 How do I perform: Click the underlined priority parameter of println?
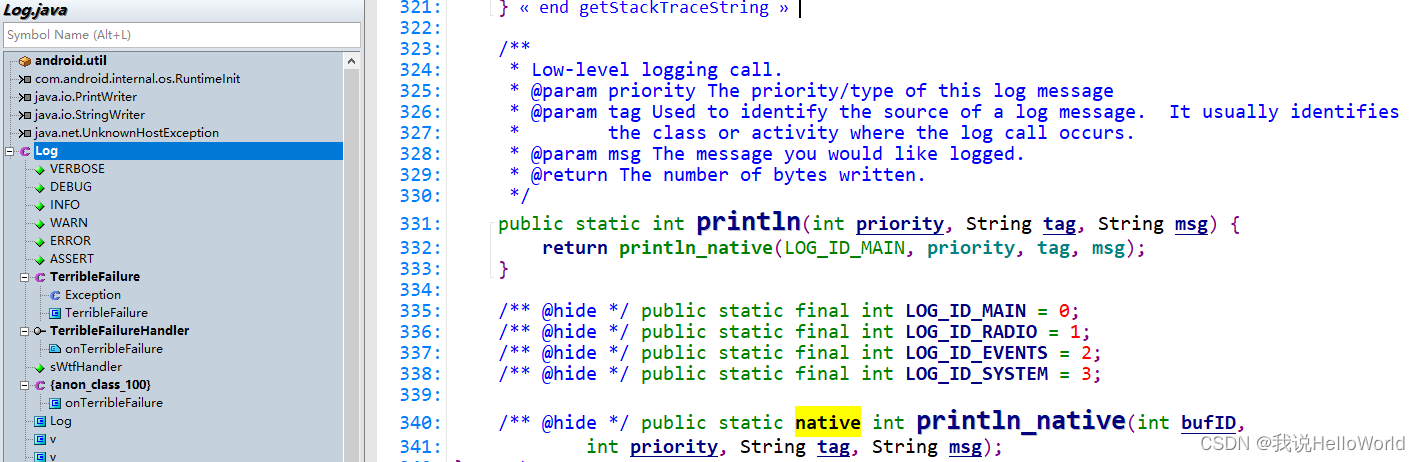(899, 224)
